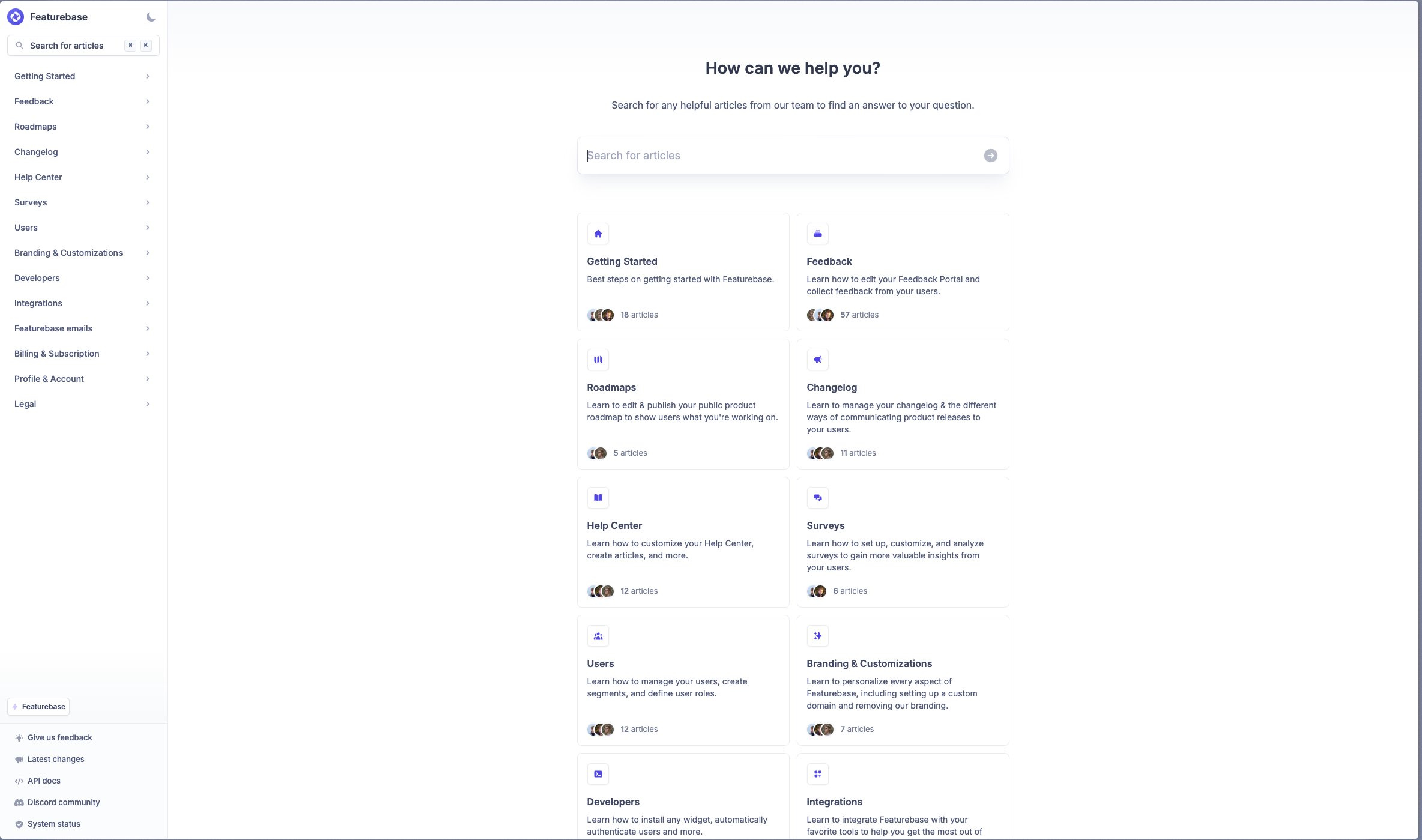The height and width of the screenshot is (840, 1422).
Task: Click the Roadmaps card icon
Action: 598,360
